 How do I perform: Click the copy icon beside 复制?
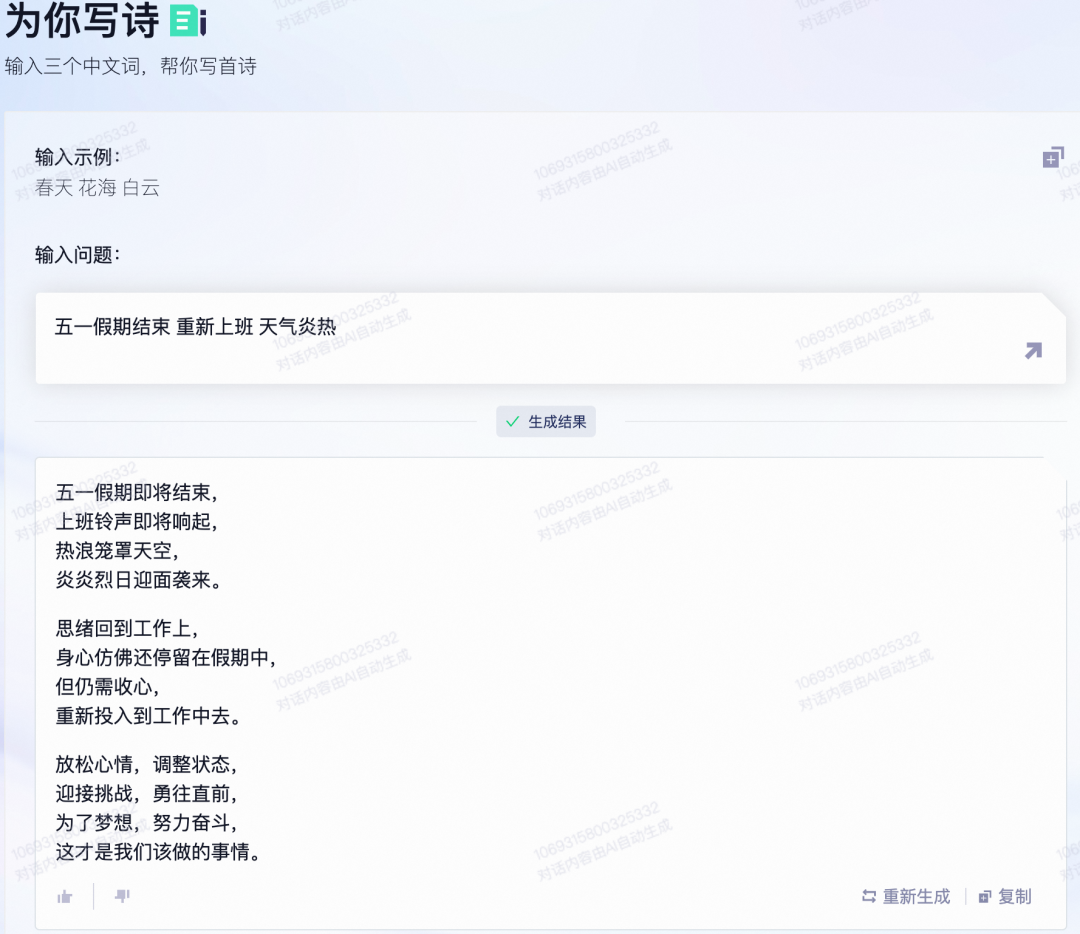click(x=987, y=897)
